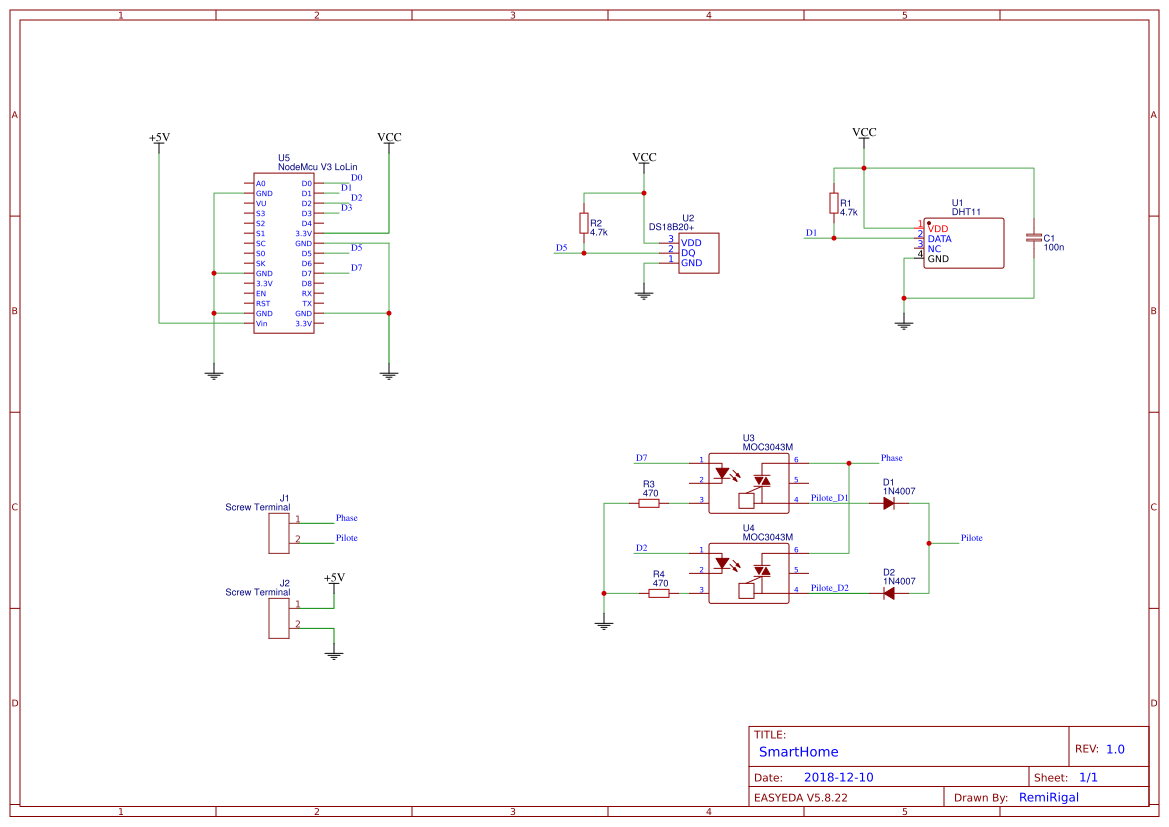
Task: Click the Pilote_D1 net label
Action: (x=830, y=497)
